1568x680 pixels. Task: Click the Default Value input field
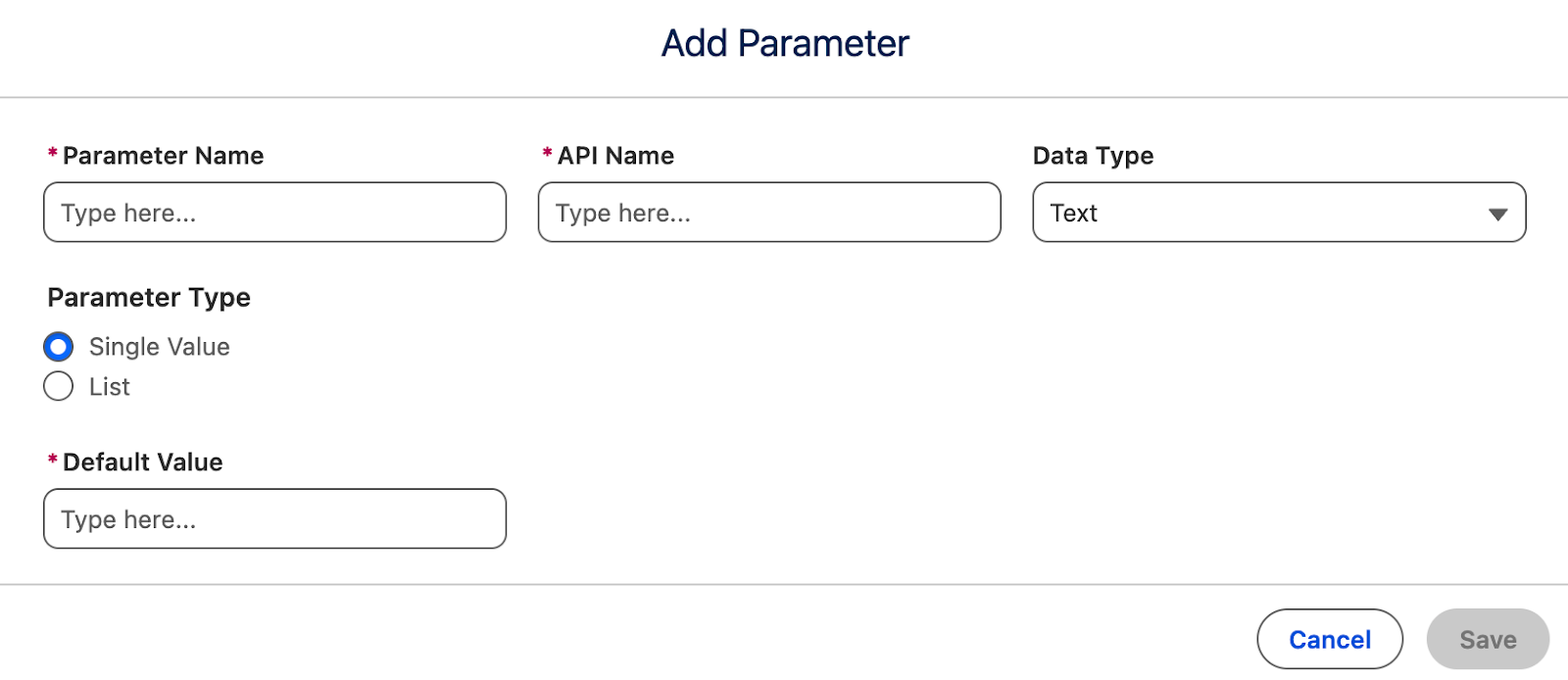coord(274,518)
